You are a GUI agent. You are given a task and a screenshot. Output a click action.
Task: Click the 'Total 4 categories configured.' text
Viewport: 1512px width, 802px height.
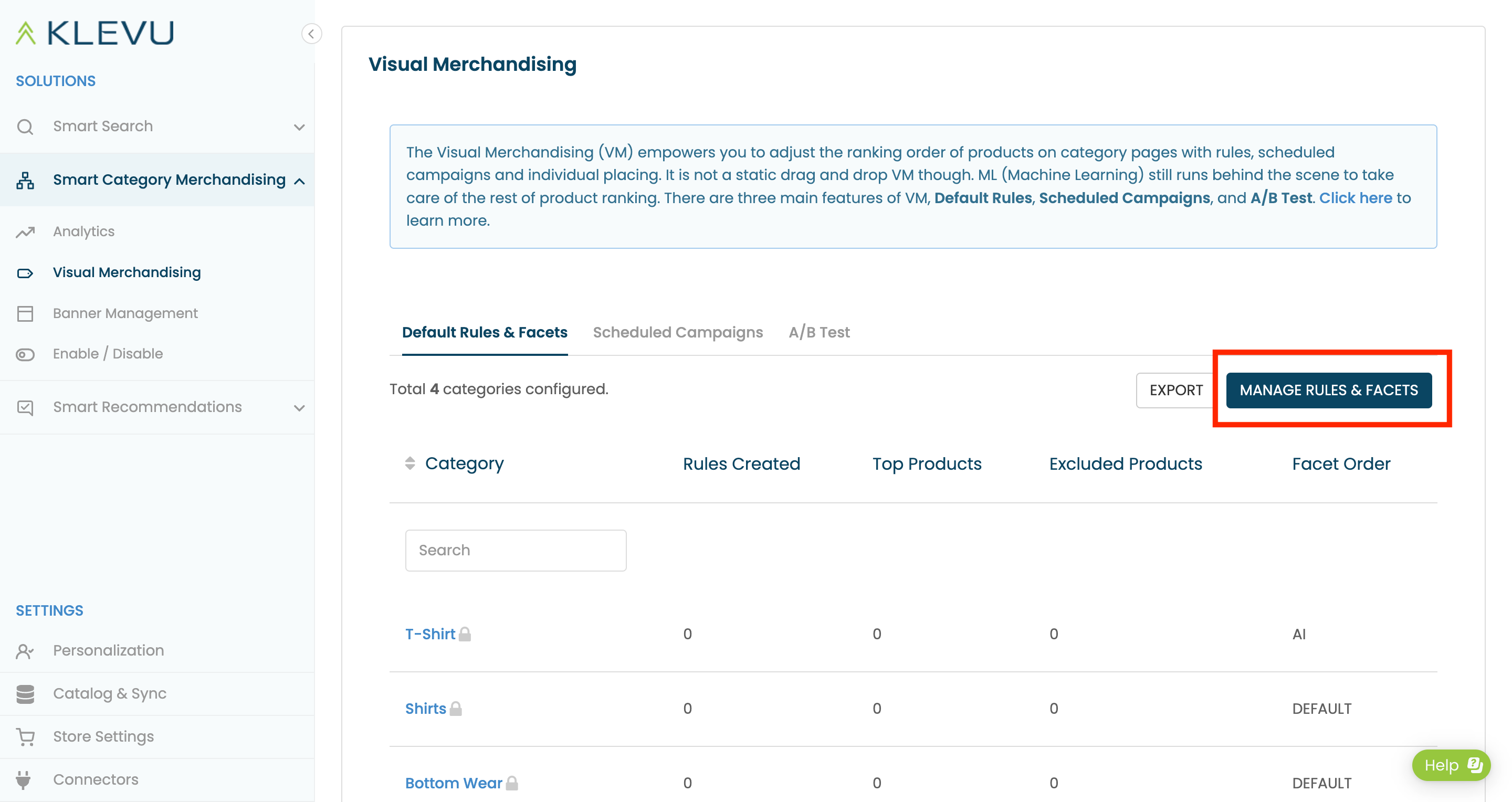coord(499,389)
